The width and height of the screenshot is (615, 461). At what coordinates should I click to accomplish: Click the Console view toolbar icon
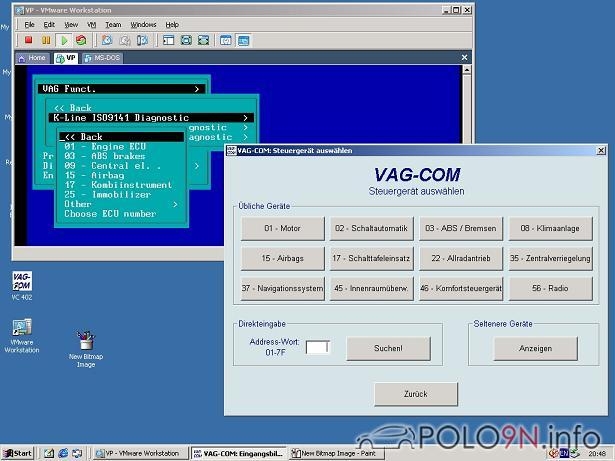pyautogui.click(x=243, y=40)
